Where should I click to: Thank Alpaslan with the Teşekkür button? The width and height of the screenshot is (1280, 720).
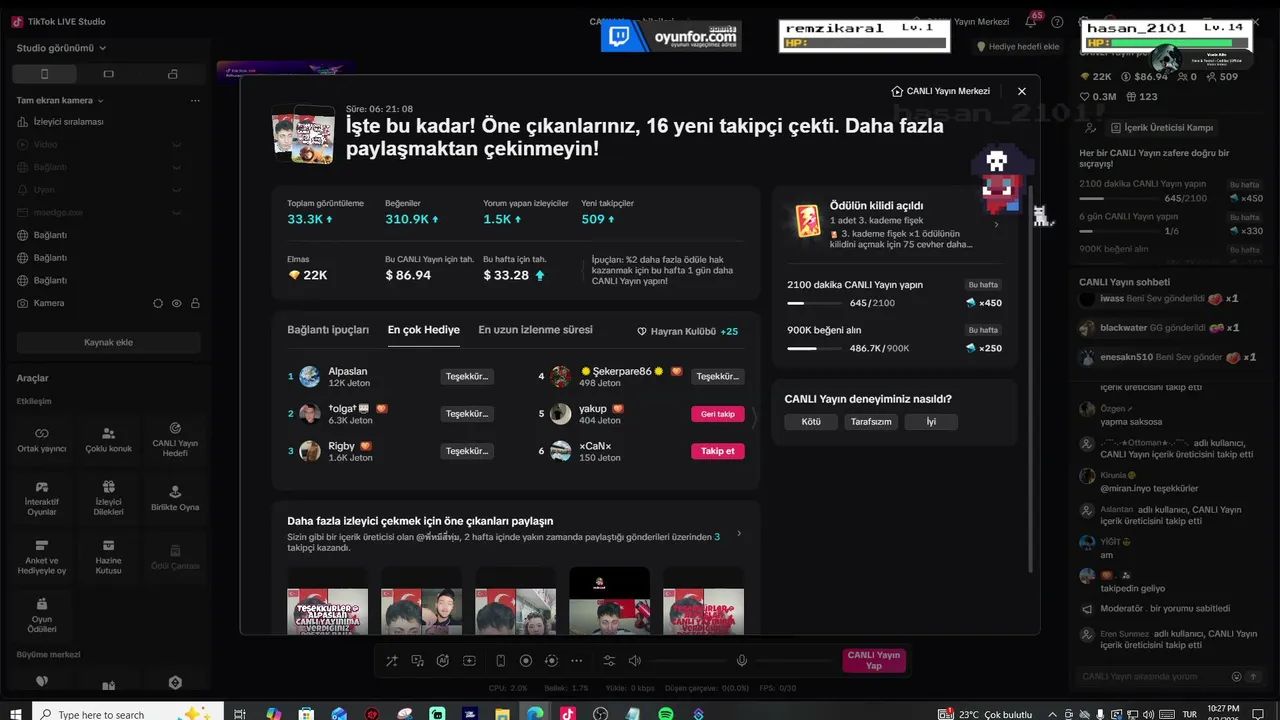467,376
